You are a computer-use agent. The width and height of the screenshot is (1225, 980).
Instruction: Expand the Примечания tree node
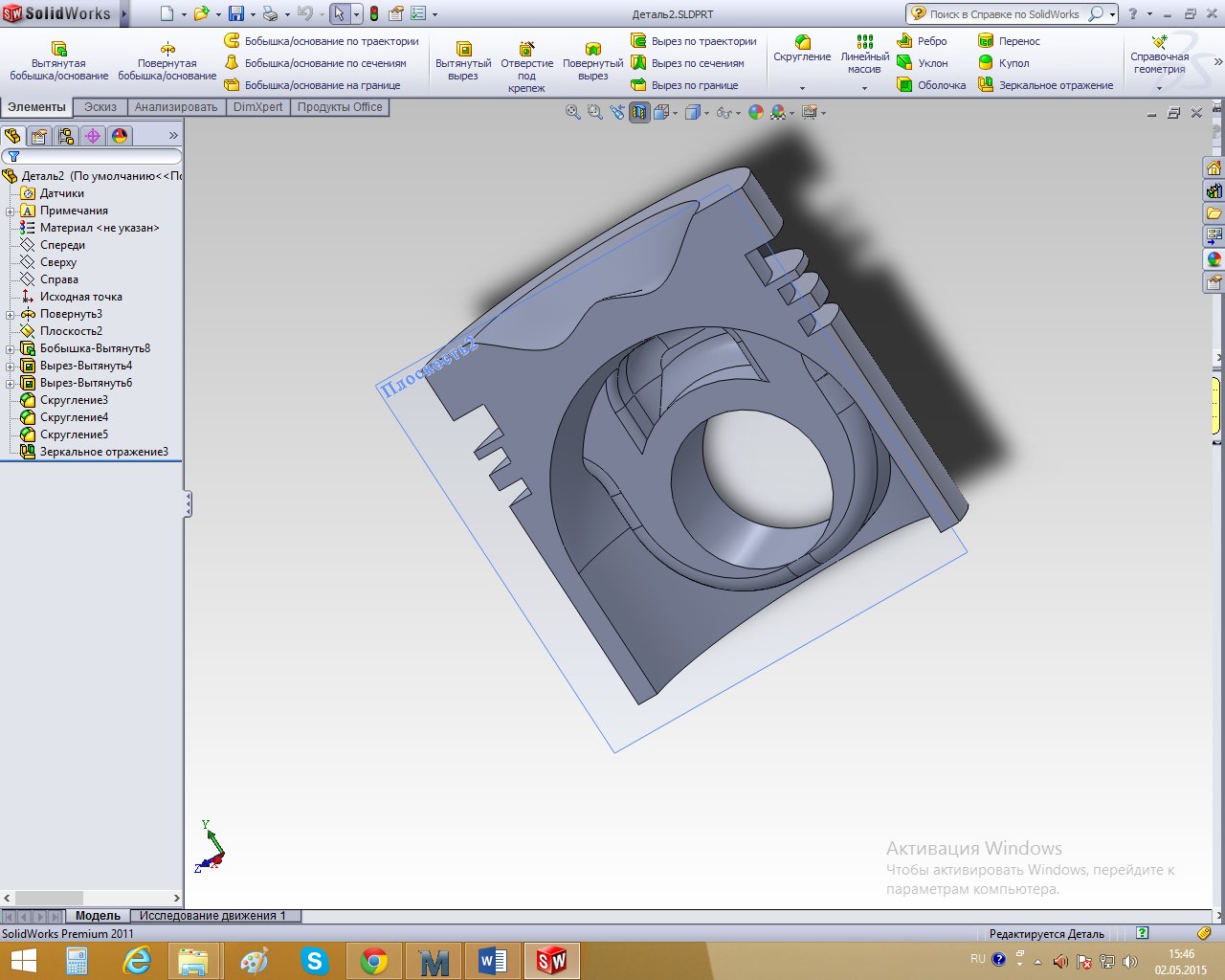click(x=11, y=211)
